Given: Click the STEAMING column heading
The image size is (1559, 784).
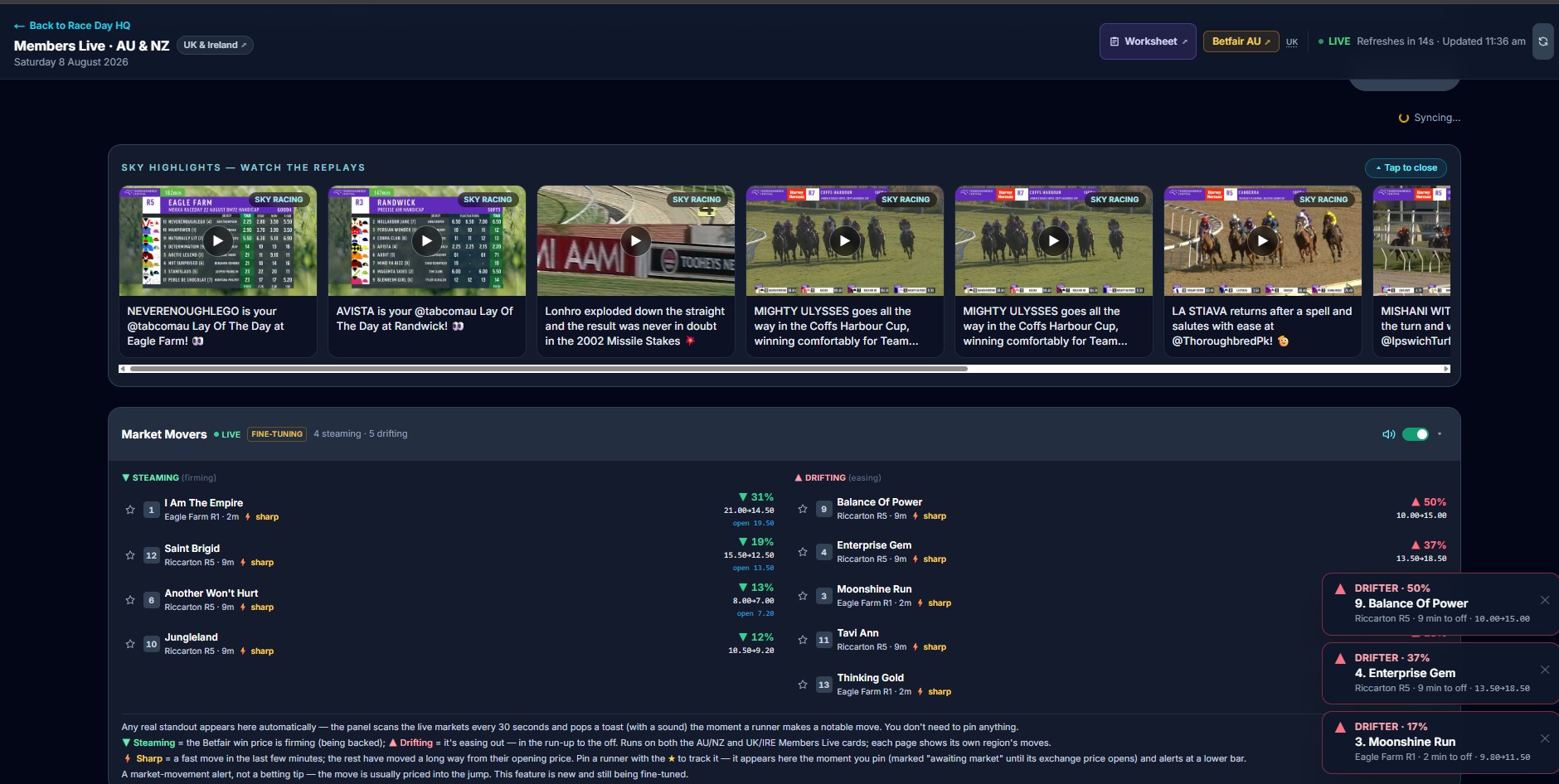Looking at the screenshot, I should 169,478.
